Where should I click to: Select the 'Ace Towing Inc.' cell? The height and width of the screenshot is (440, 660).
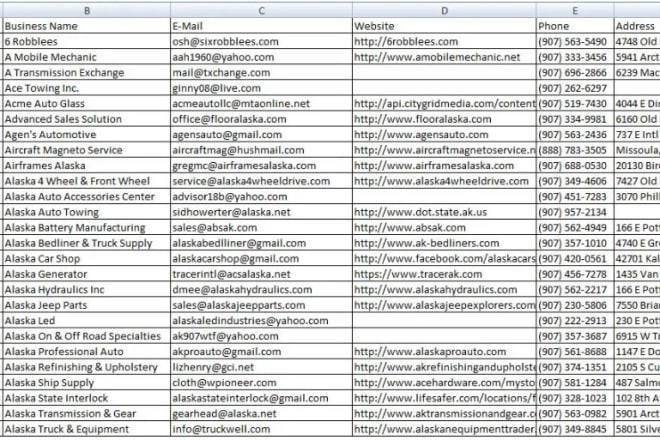[x=87, y=88]
